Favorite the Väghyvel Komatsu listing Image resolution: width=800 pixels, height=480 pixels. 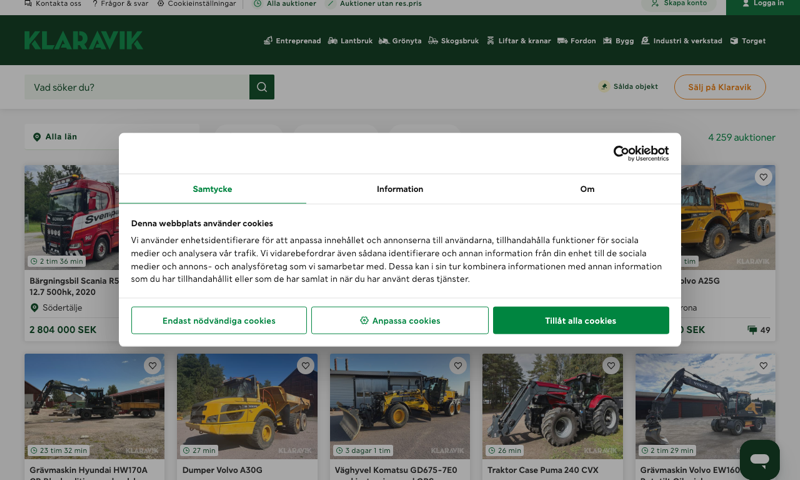coord(458,366)
